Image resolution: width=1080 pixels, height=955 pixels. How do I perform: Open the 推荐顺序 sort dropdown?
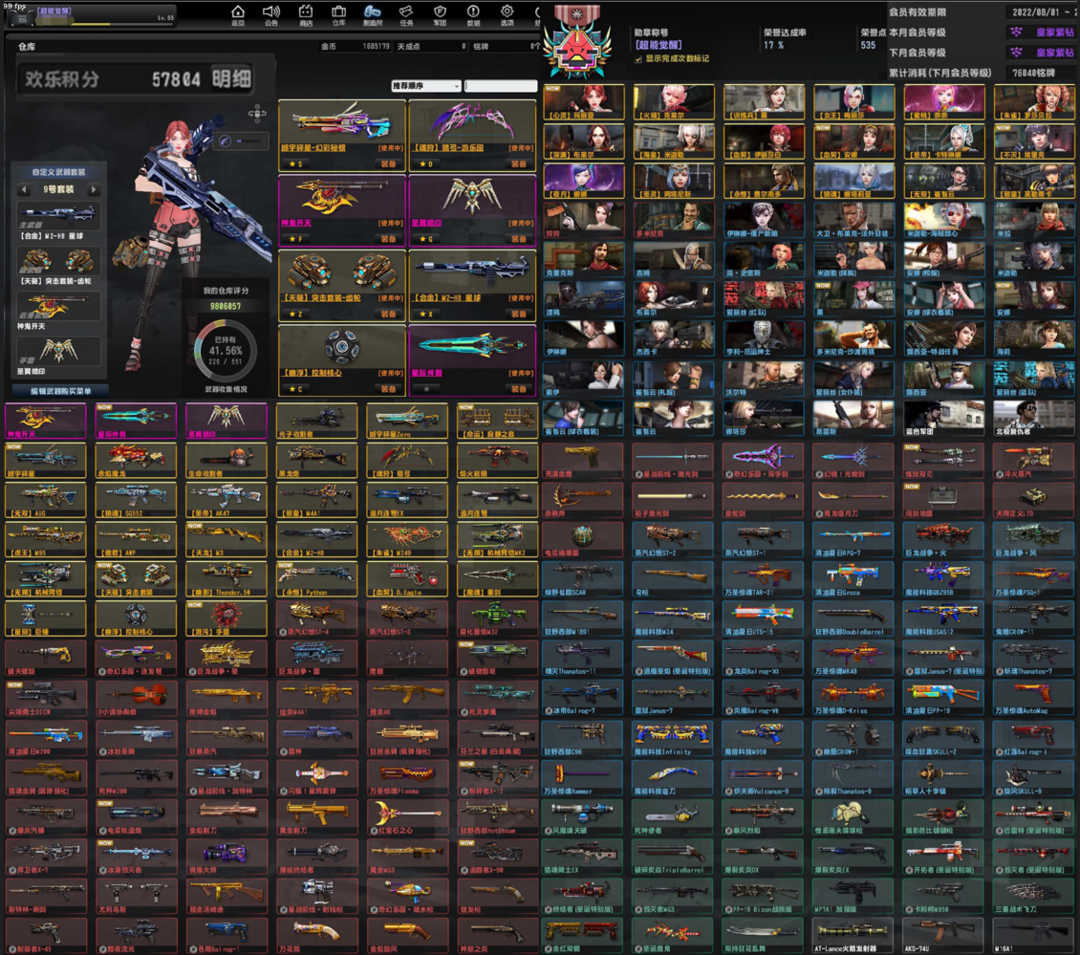coord(426,86)
